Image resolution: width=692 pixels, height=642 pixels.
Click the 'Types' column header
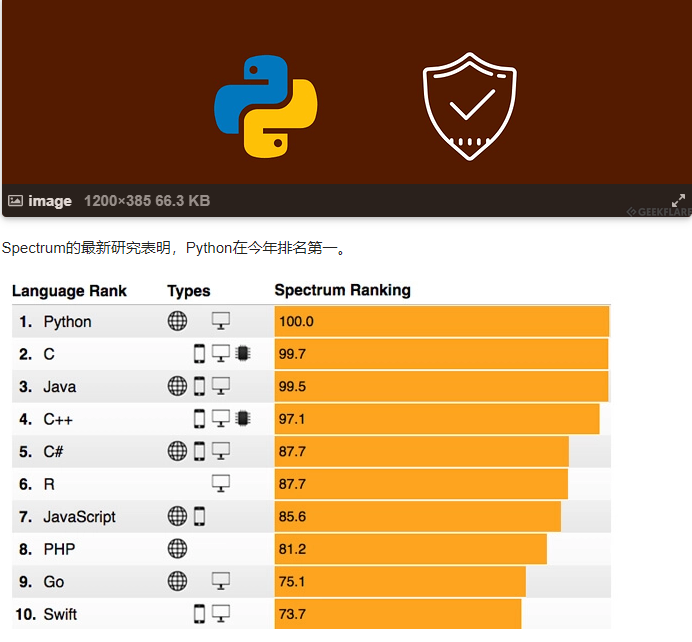click(189, 291)
